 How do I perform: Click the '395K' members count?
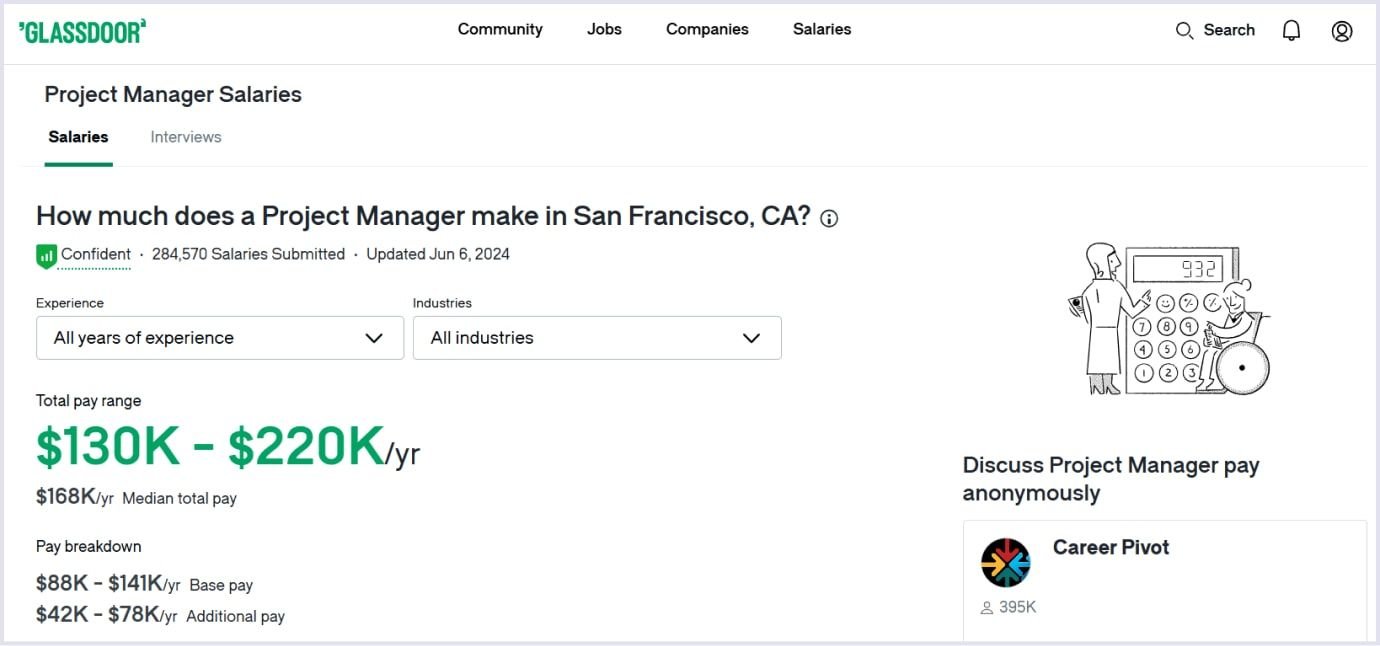click(x=1018, y=607)
